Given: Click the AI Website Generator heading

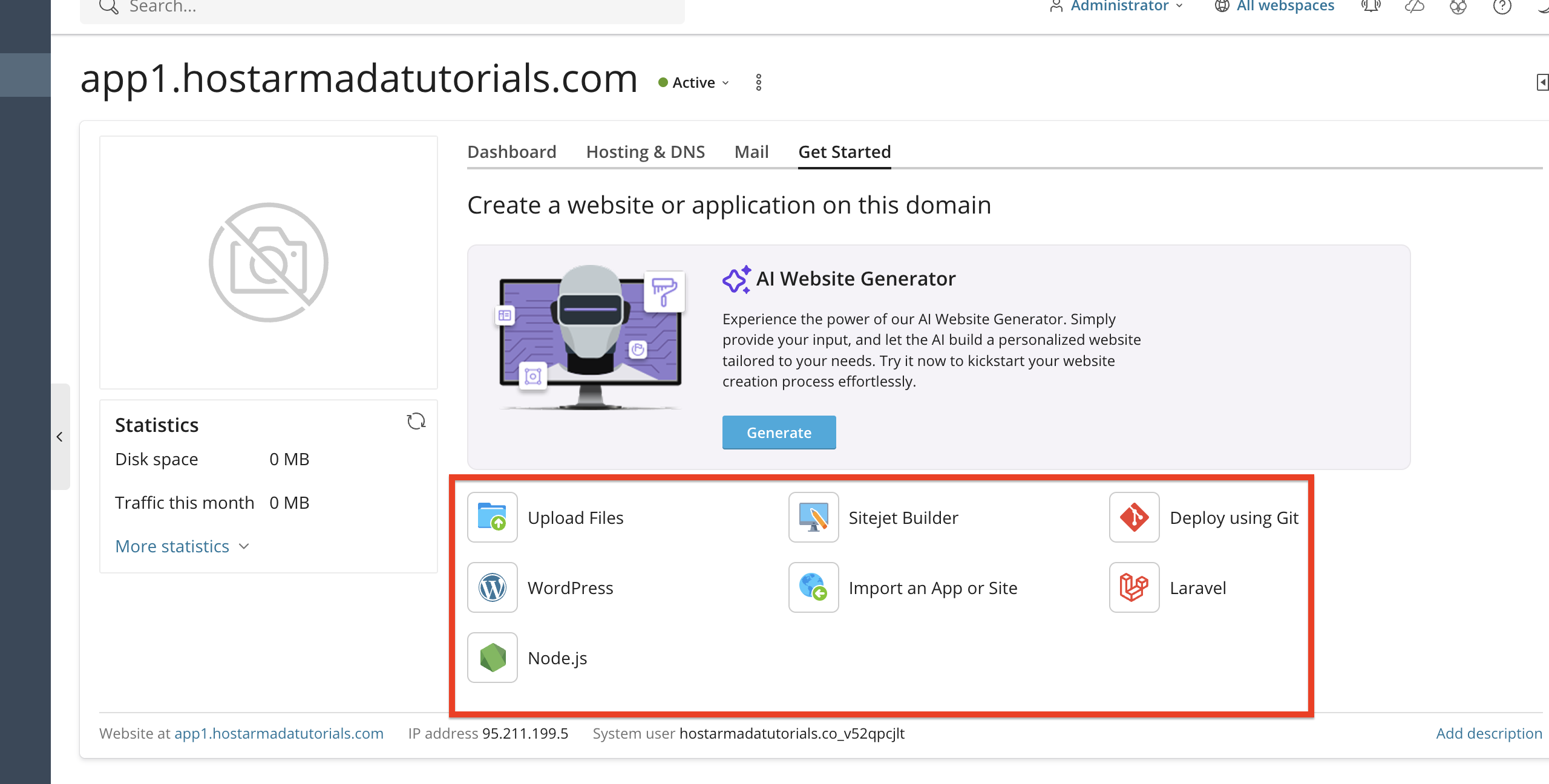Looking at the screenshot, I should click(x=856, y=278).
